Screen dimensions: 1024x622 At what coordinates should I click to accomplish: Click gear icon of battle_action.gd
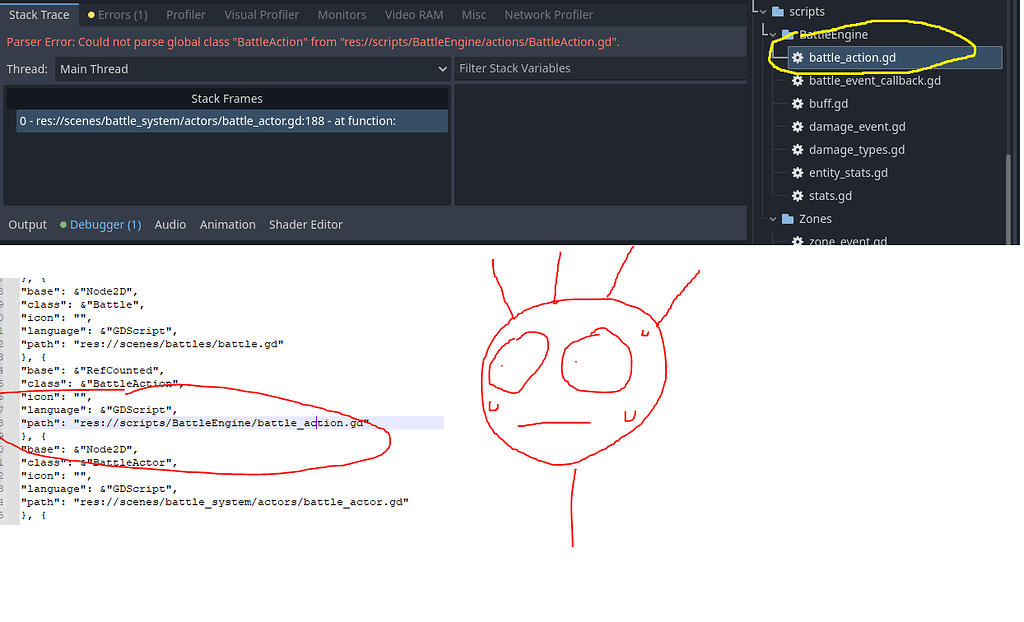[x=797, y=57]
